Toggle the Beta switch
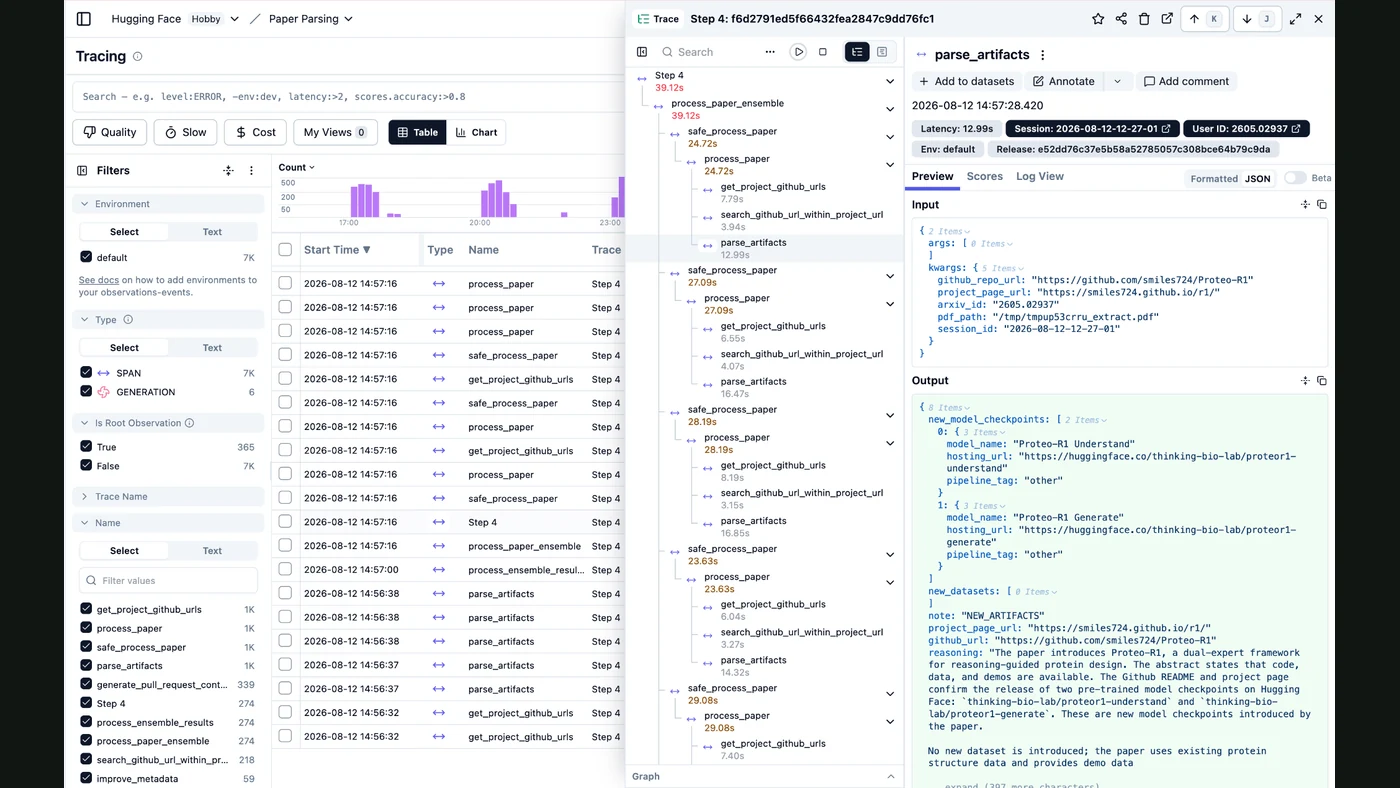This screenshot has width=1400, height=788. coord(1295,178)
